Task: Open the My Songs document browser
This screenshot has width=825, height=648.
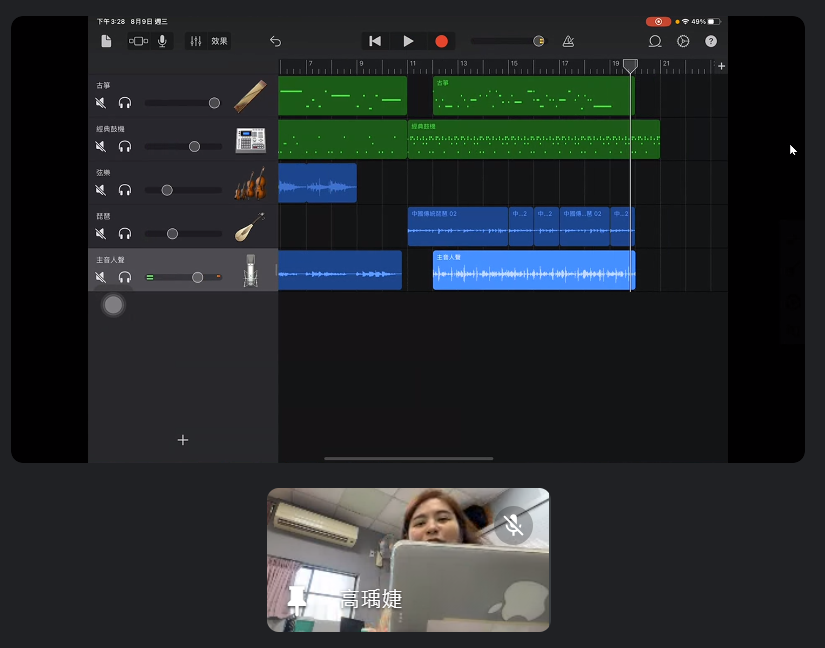Action: pyautogui.click(x=106, y=41)
